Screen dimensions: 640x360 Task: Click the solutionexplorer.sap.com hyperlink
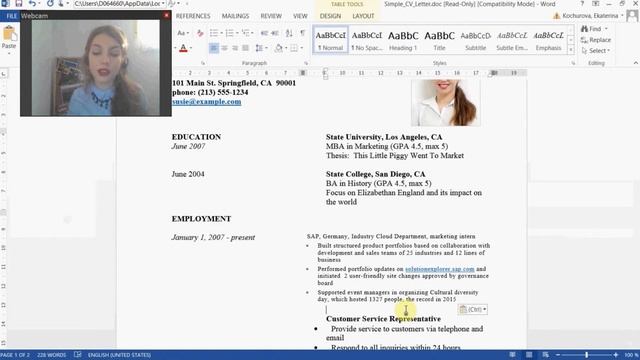(x=440, y=269)
